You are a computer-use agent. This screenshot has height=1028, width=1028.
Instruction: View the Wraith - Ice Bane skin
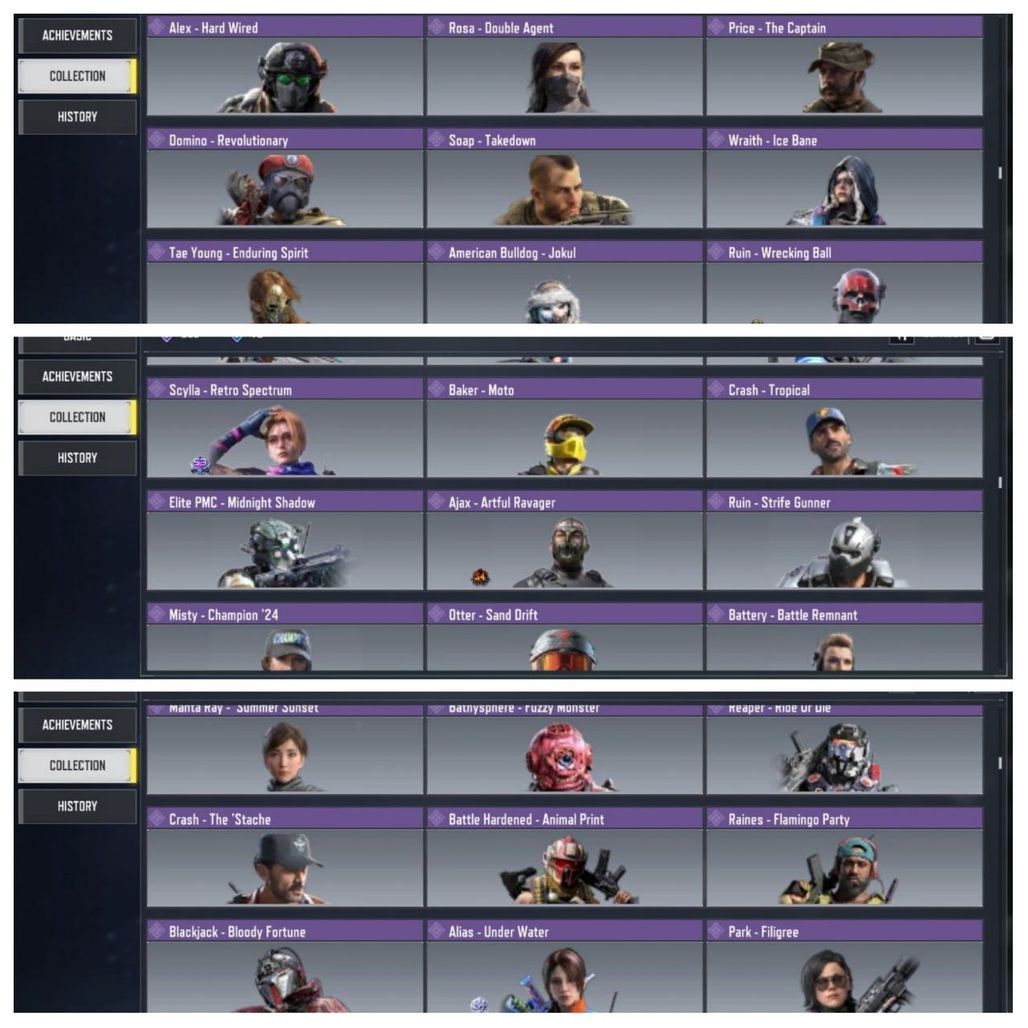(844, 178)
